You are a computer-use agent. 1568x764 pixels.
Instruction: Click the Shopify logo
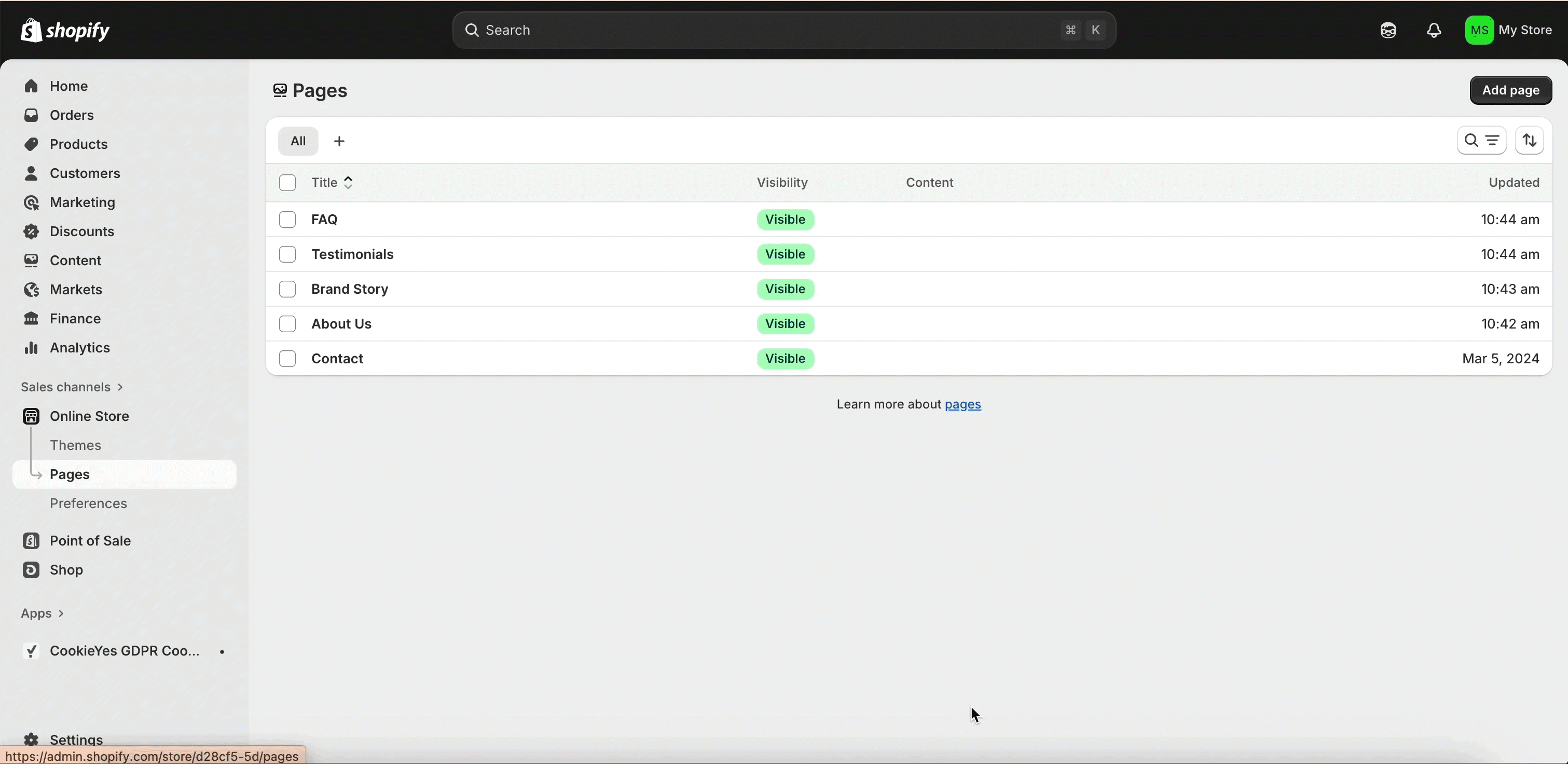pos(65,30)
